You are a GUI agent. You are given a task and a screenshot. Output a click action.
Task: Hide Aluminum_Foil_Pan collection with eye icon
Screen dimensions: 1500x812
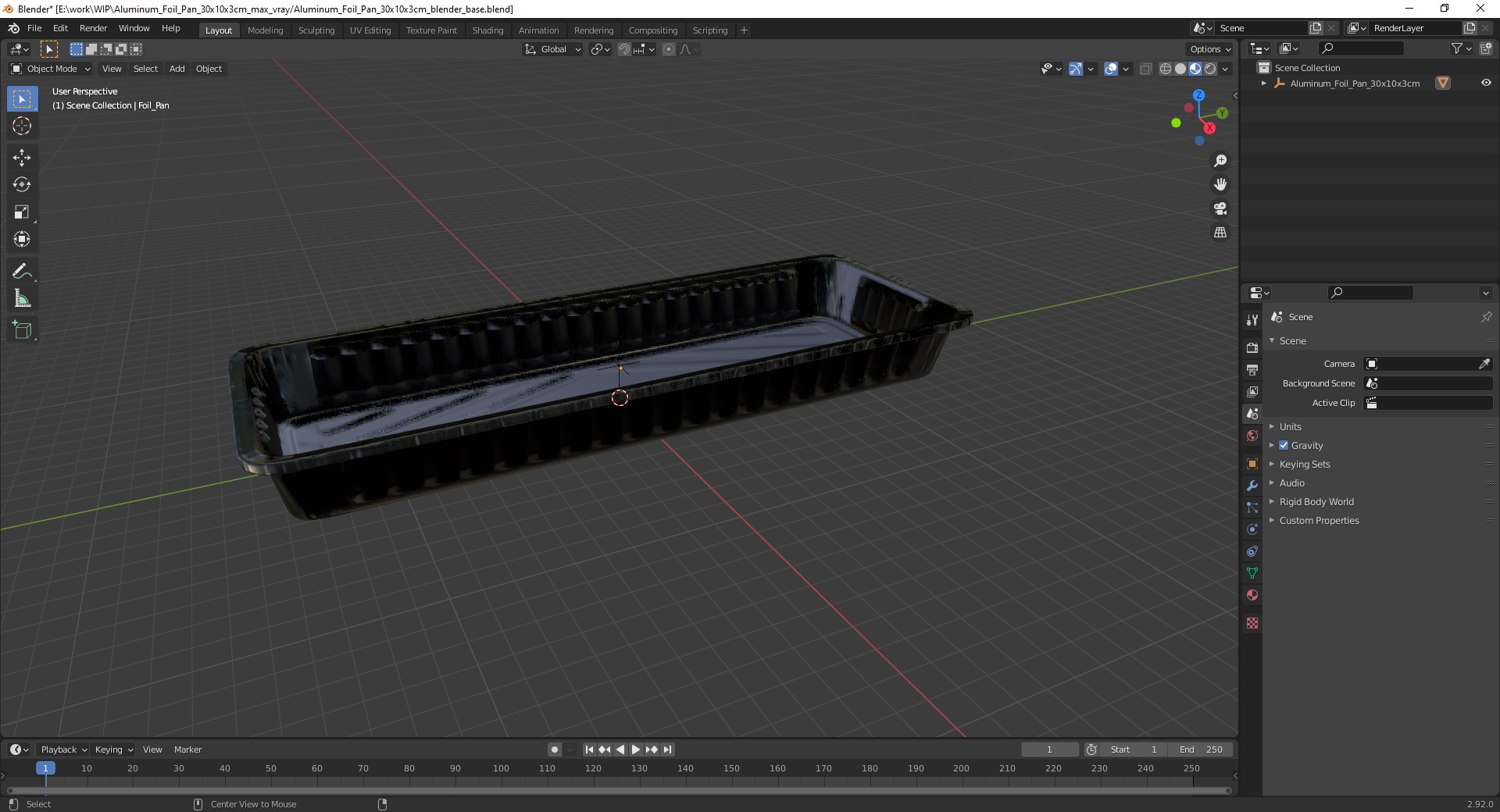coord(1486,83)
